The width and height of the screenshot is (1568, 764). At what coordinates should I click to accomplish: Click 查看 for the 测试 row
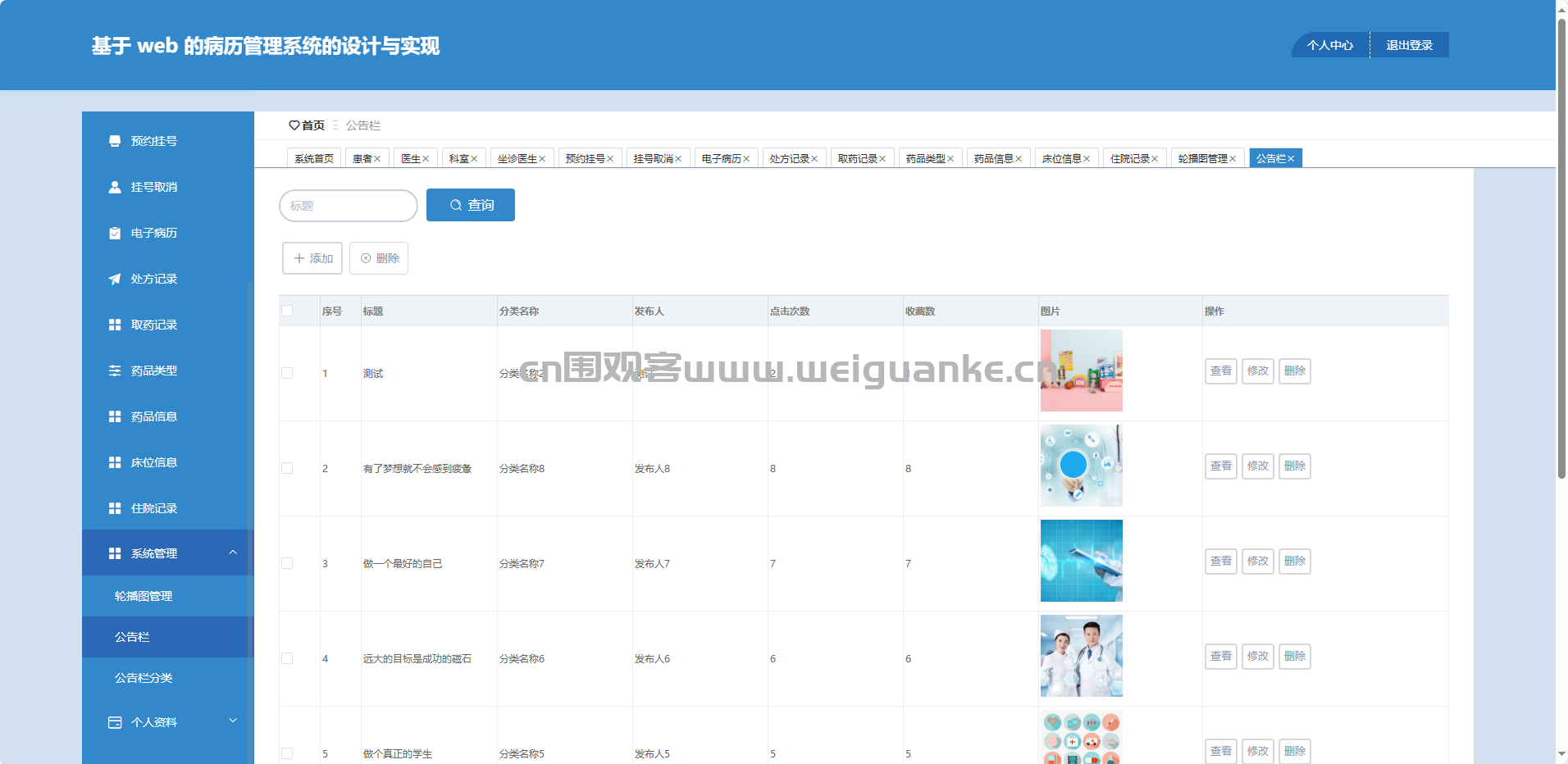tap(1221, 371)
